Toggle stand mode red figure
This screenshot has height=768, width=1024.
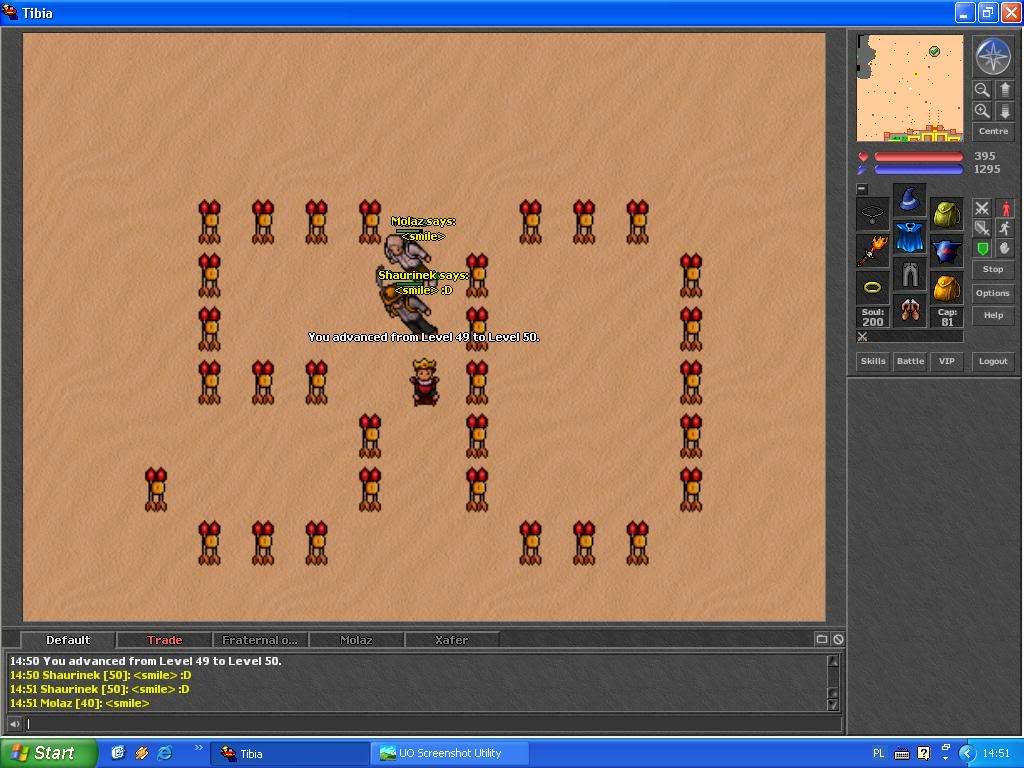coord(1005,208)
